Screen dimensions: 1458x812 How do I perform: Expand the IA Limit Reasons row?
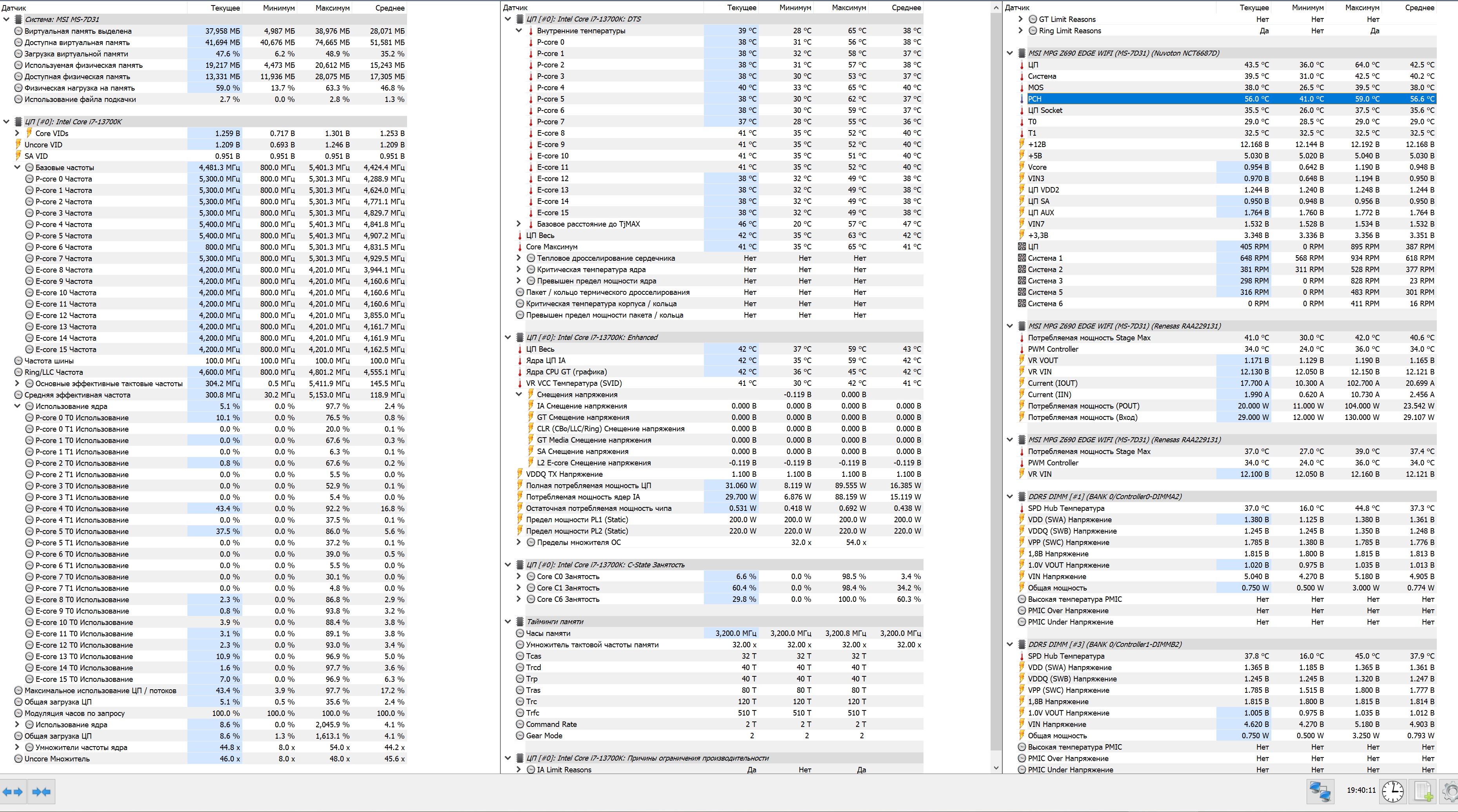(518, 770)
